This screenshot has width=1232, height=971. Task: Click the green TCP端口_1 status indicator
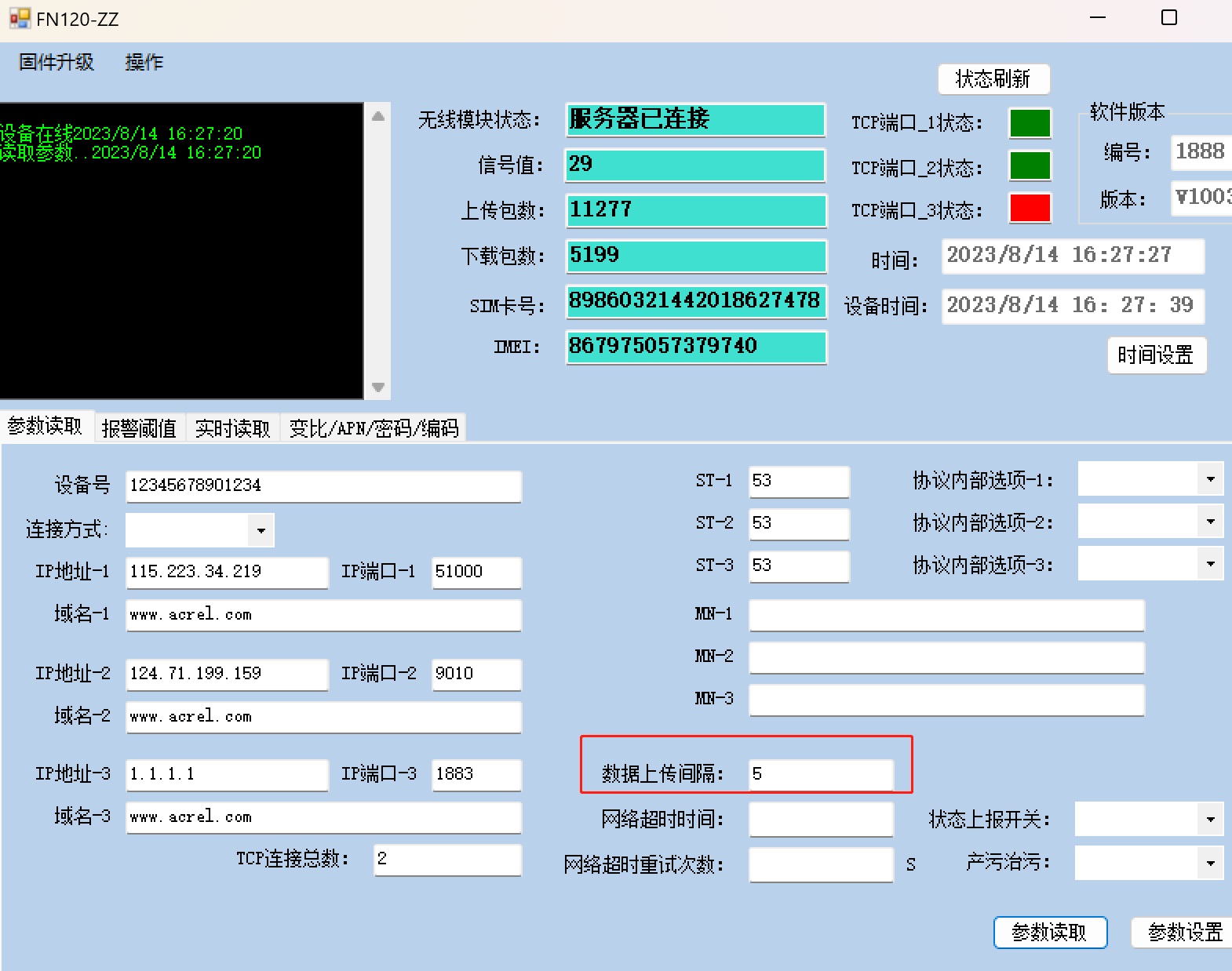click(1030, 123)
